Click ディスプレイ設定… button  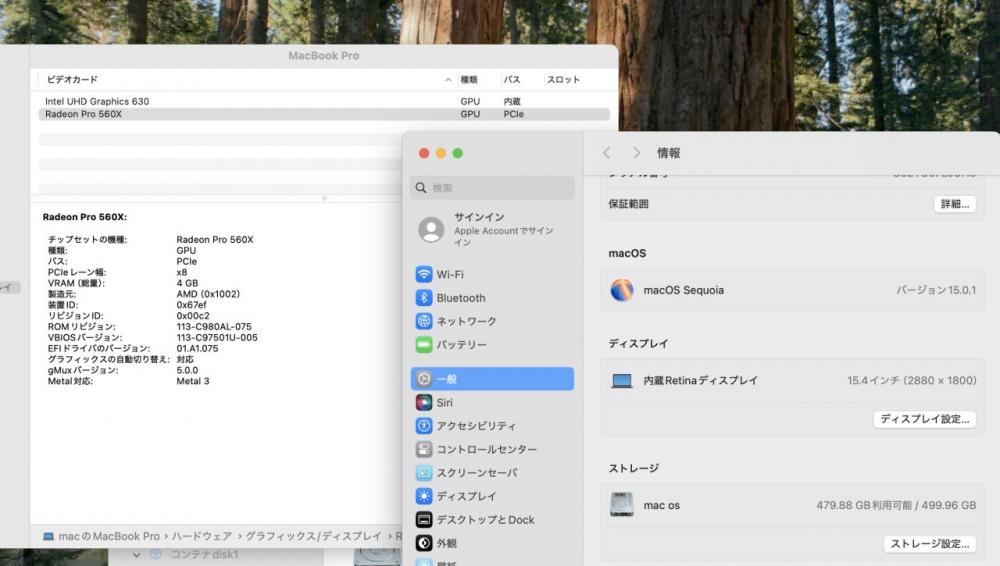click(925, 419)
